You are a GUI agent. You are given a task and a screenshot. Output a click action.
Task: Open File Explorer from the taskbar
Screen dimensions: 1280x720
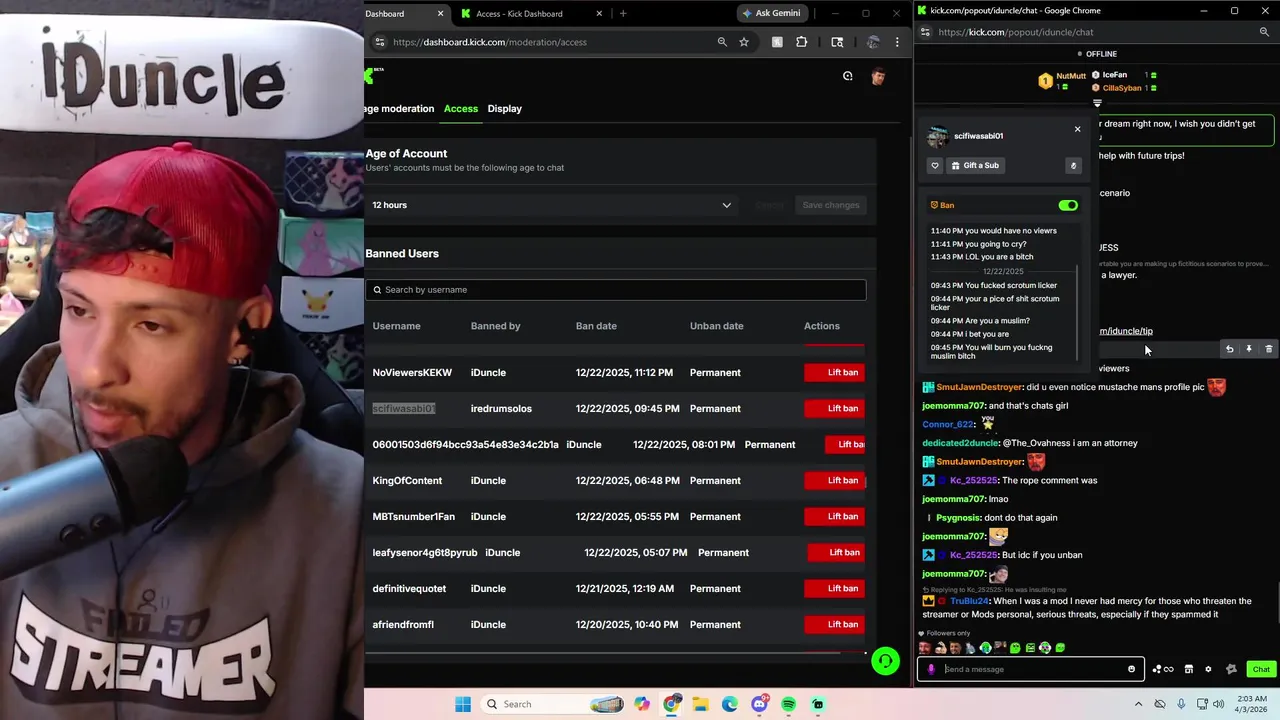701,704
